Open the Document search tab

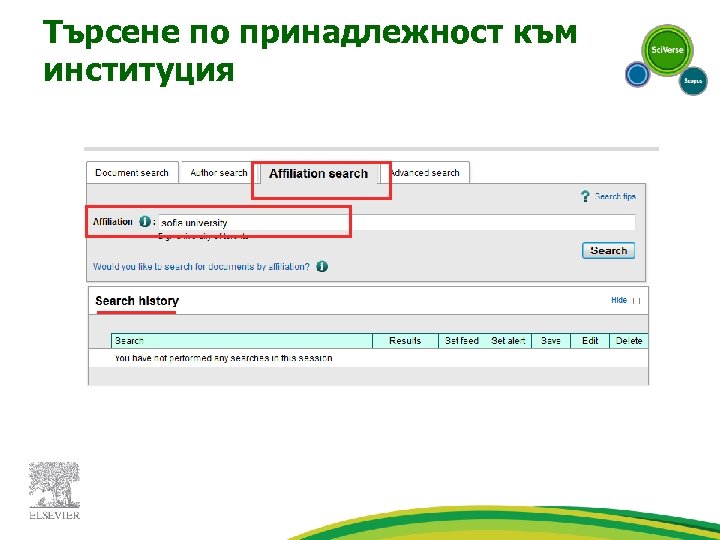(132, 173)
